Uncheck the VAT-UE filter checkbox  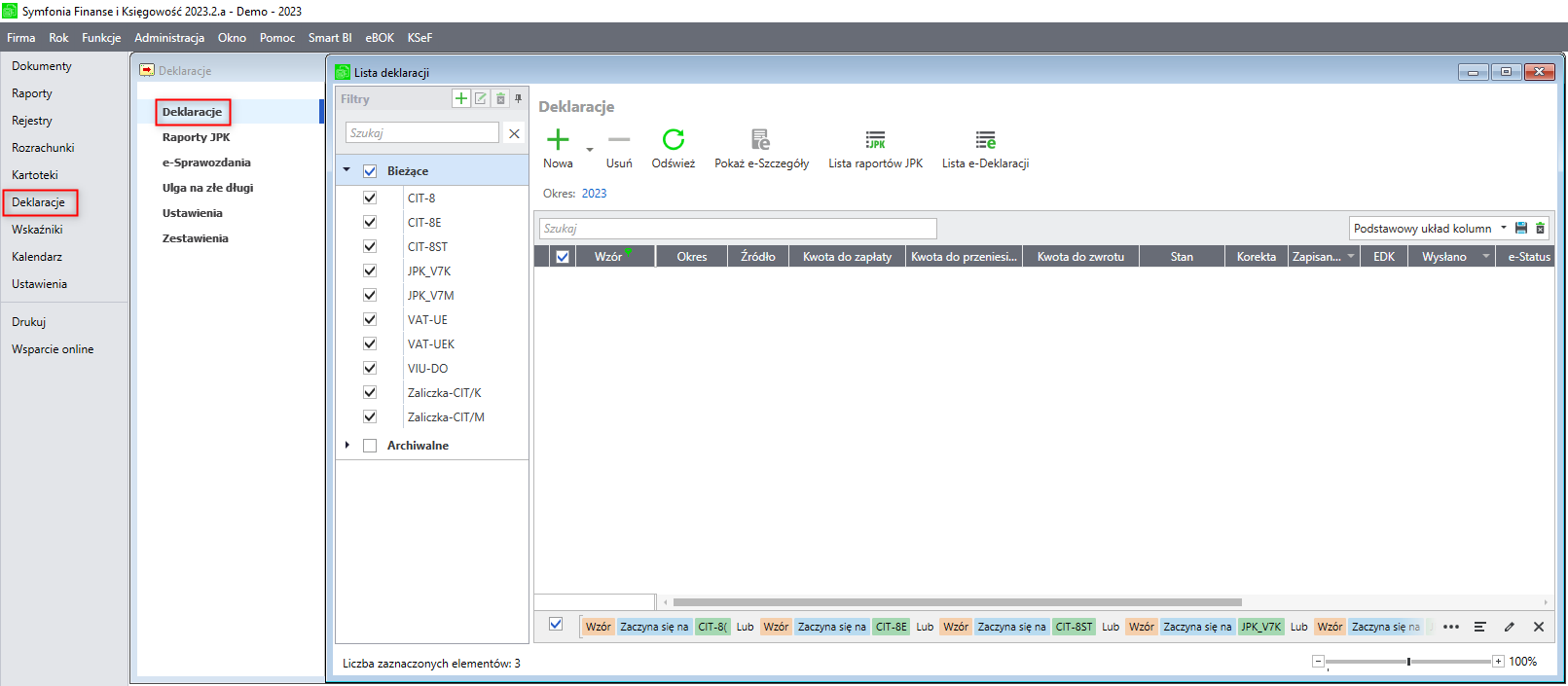click(370, 319)
